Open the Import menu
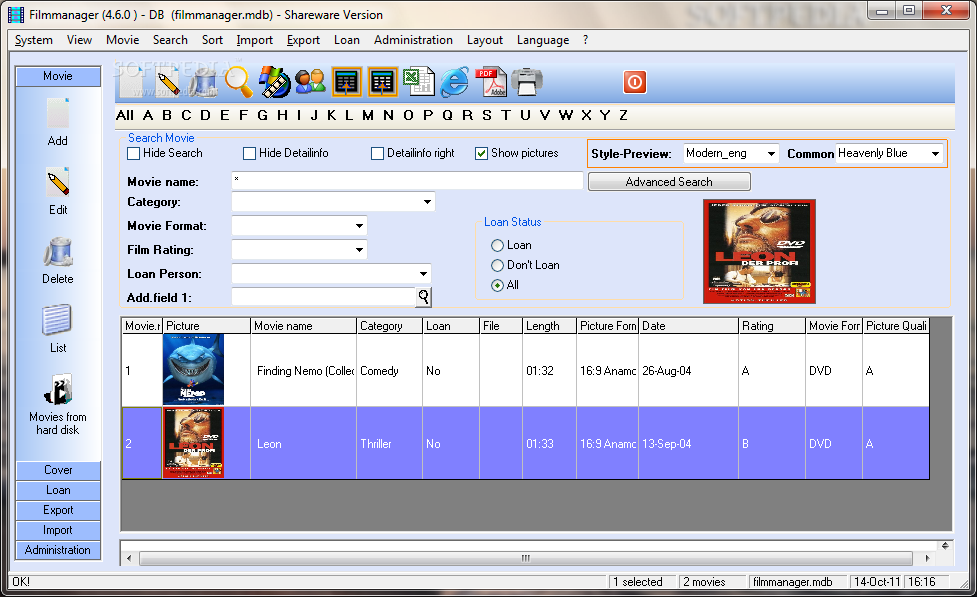Screen dimensions: 977x597 [255, 41]
